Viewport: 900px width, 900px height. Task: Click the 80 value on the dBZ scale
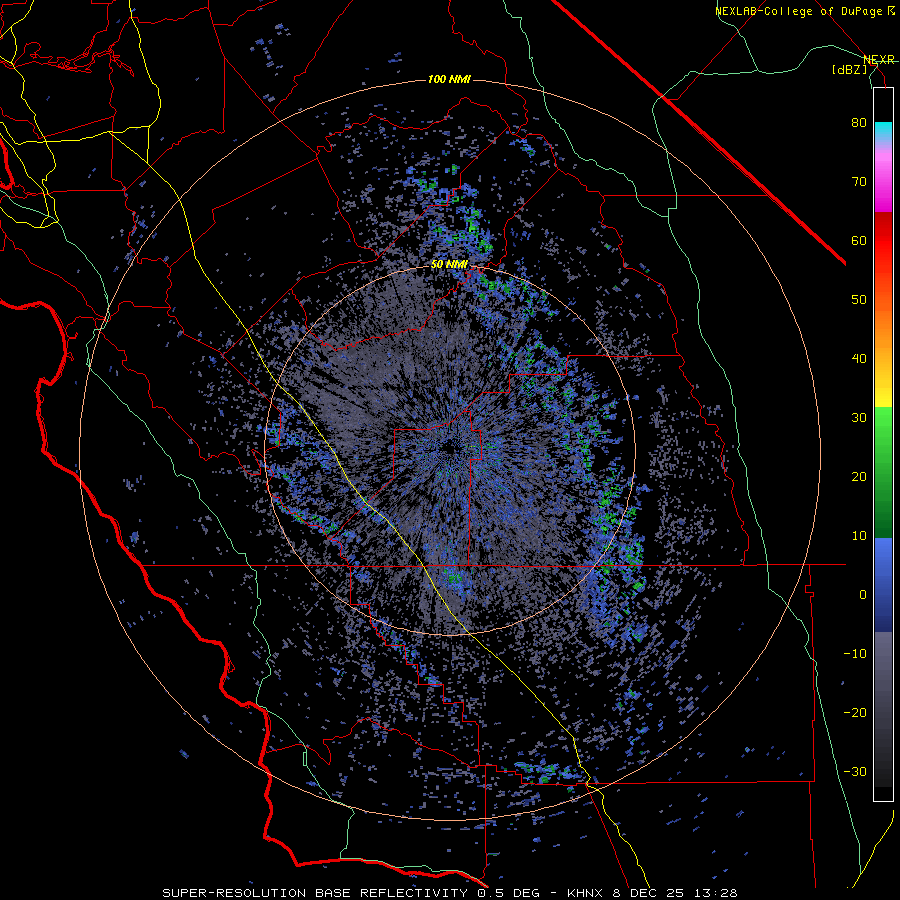coord(859,122)
